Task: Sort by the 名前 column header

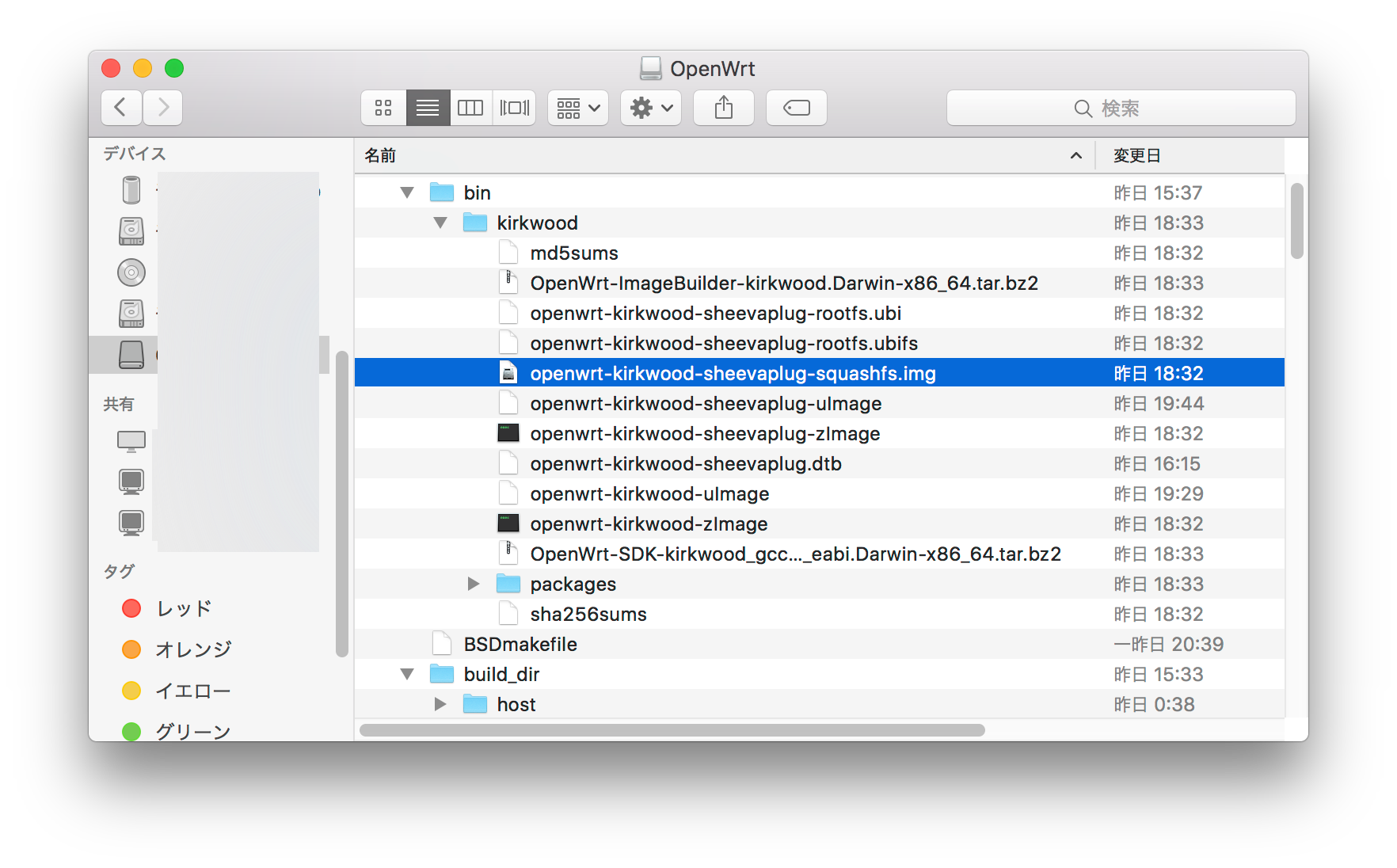Action: coord(724,155)
